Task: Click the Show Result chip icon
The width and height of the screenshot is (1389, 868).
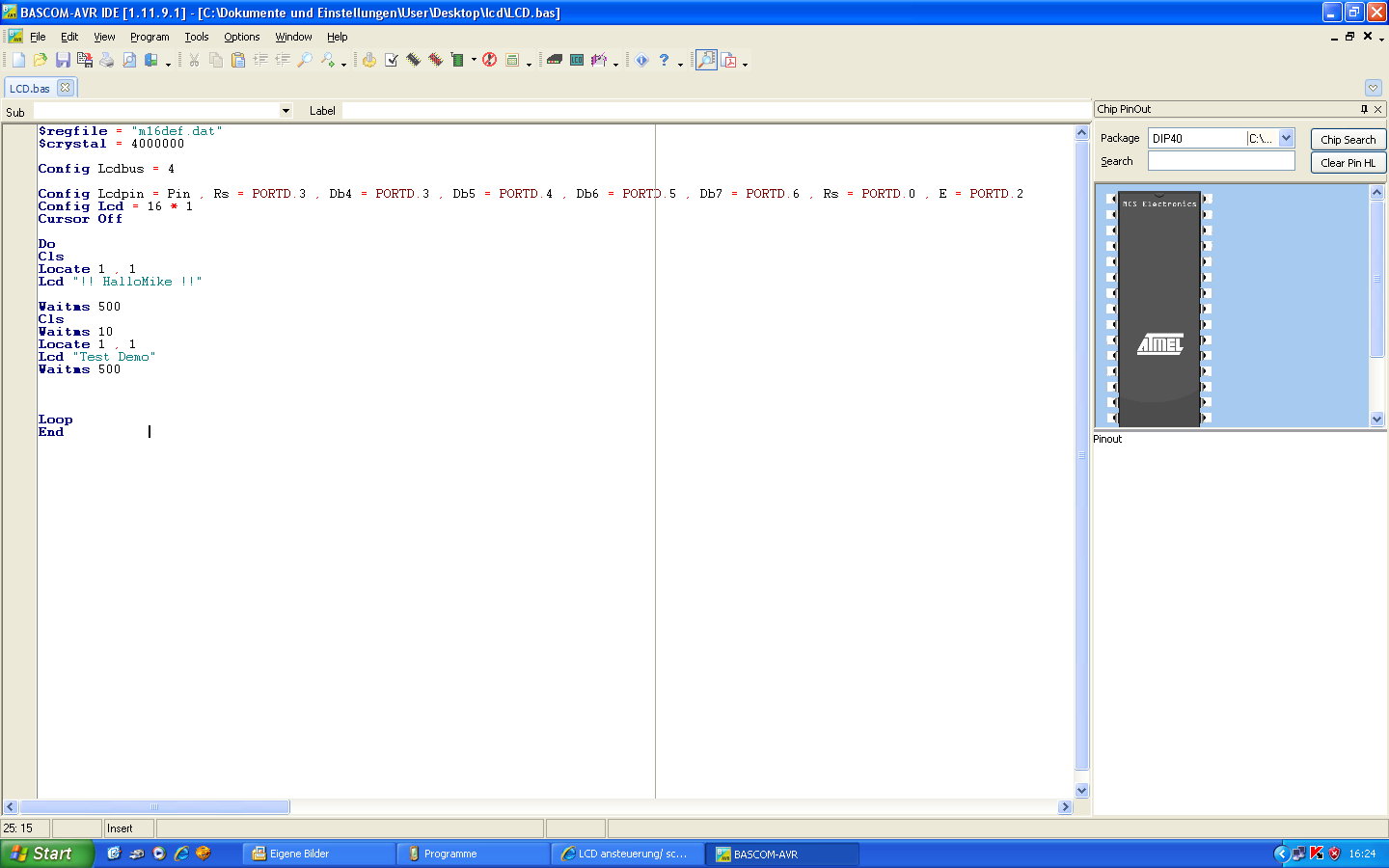Action: 414,60
